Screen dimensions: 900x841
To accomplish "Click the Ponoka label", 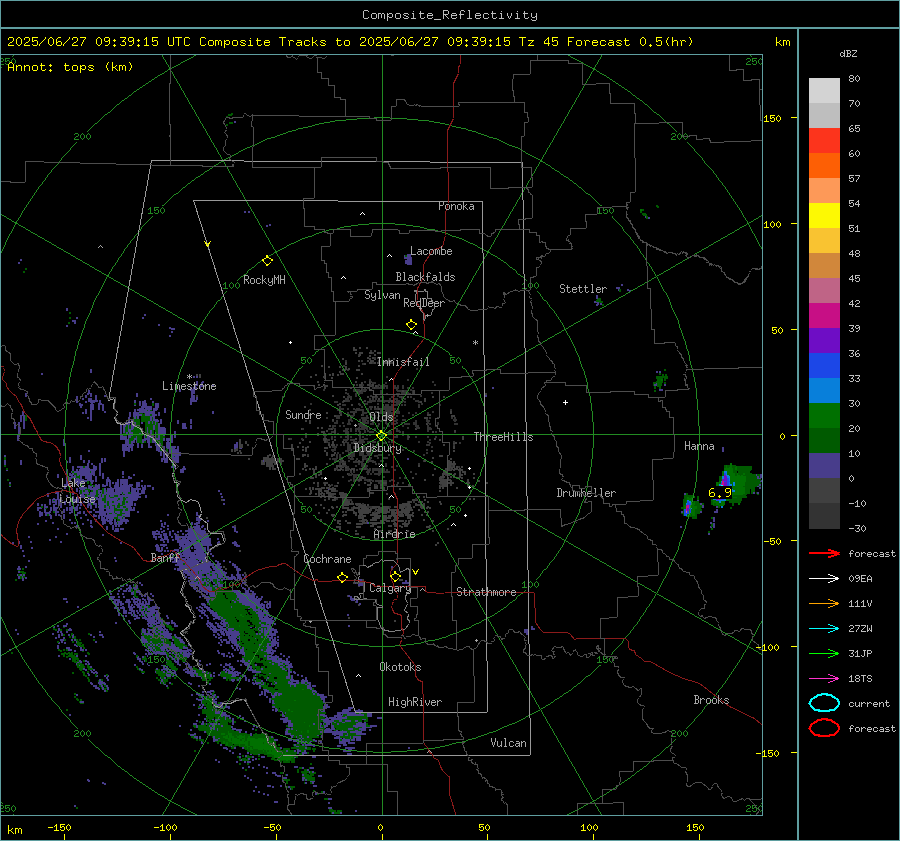I will coord(456,206).
